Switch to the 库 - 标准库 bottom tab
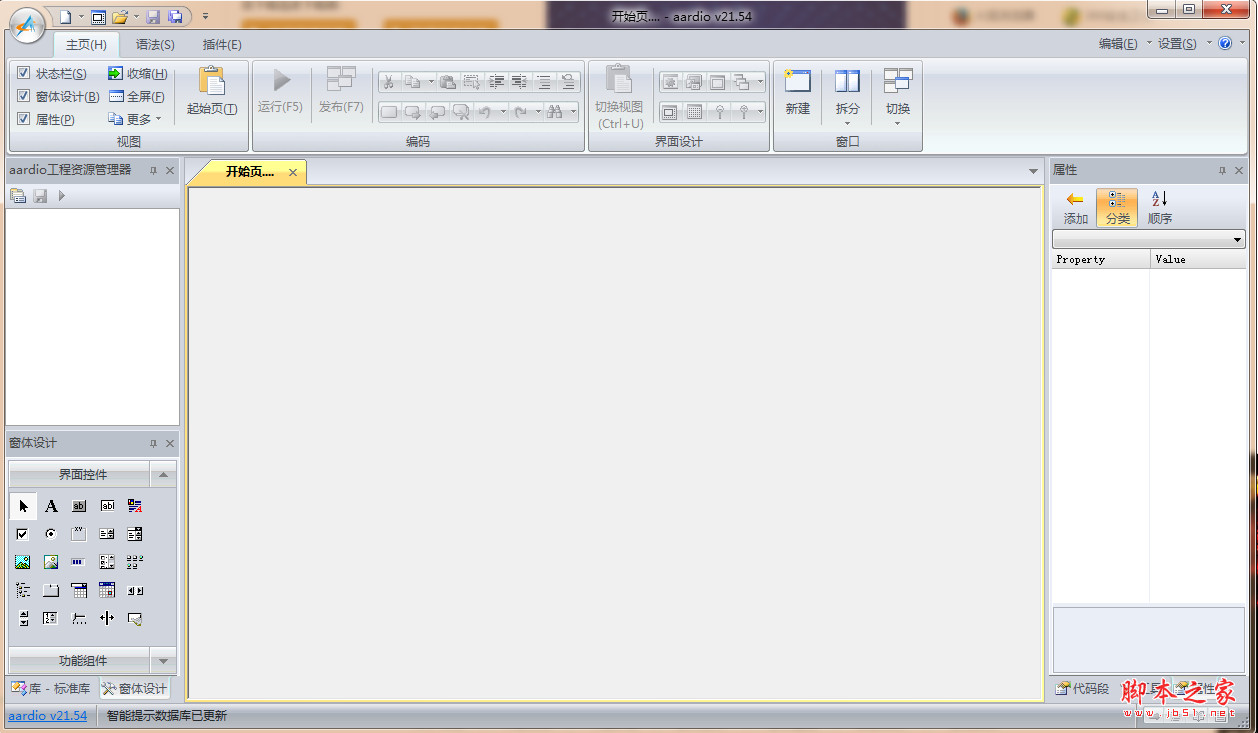 tap(51, 688)
